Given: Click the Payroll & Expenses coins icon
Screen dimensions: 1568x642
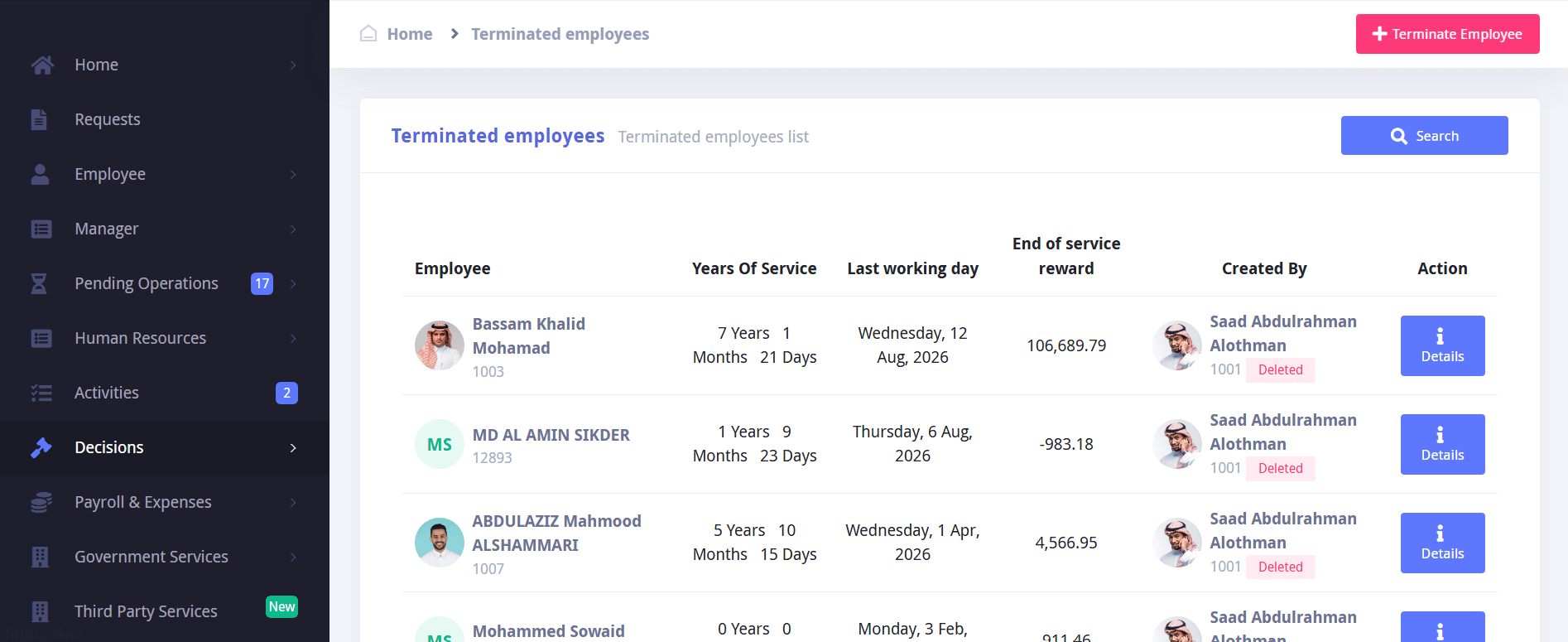Looking at the screenshot, I should point(41,502).
